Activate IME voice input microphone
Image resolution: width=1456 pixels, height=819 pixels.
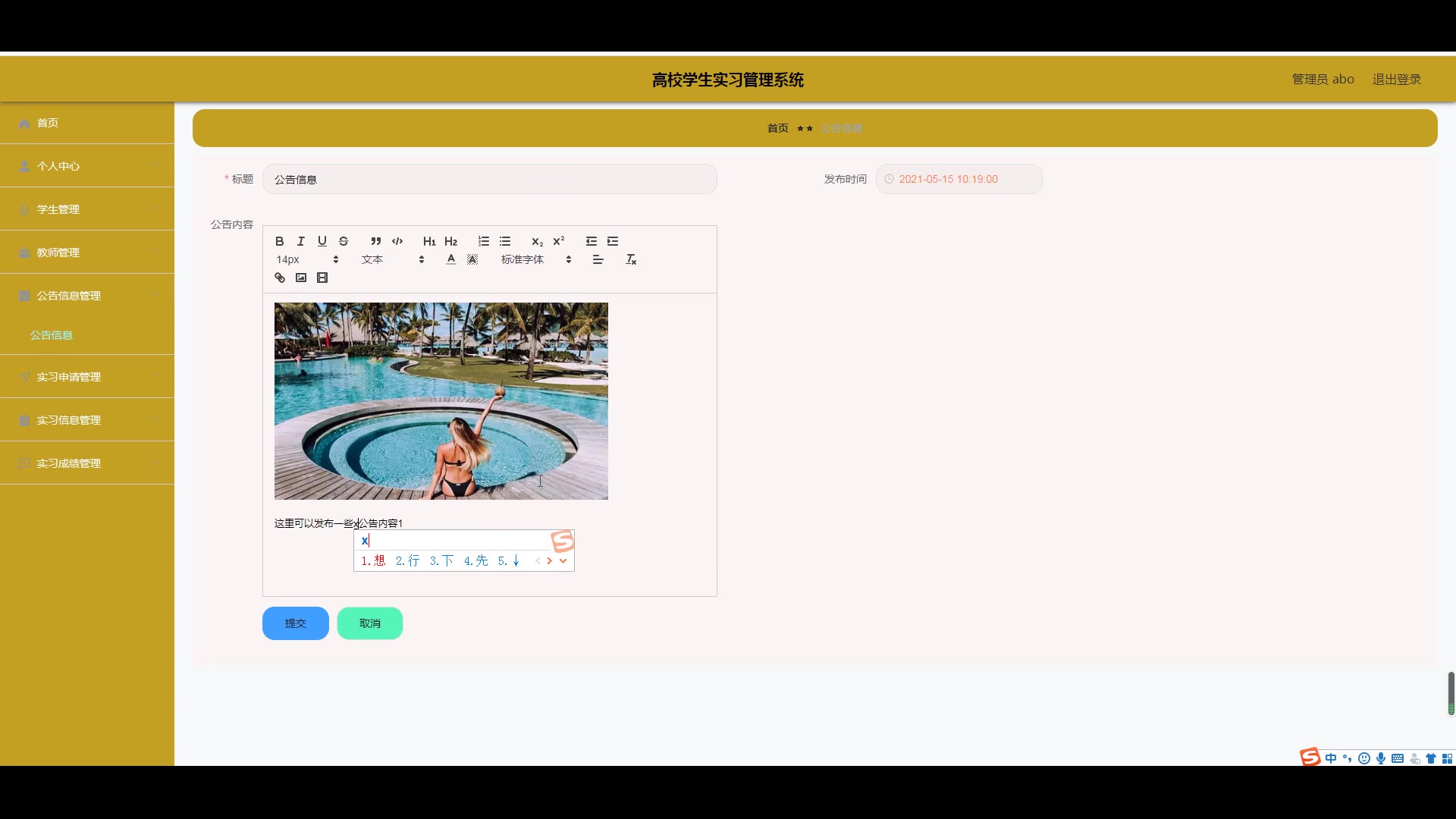click(x=1381, y=758)
